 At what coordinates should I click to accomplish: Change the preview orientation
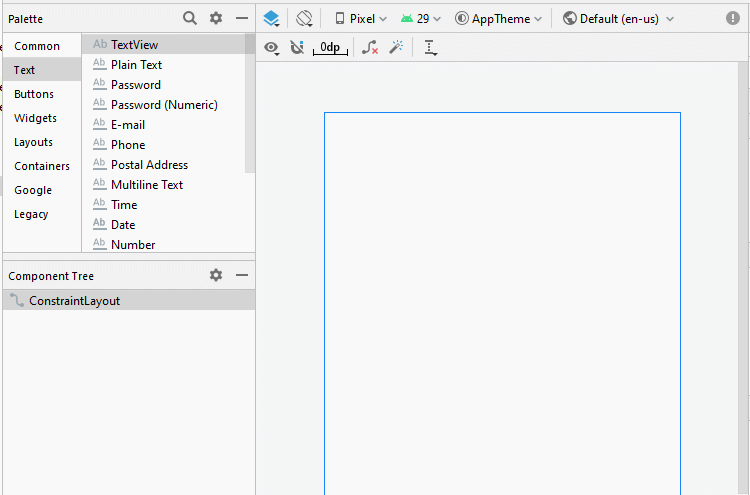point(304,19)
